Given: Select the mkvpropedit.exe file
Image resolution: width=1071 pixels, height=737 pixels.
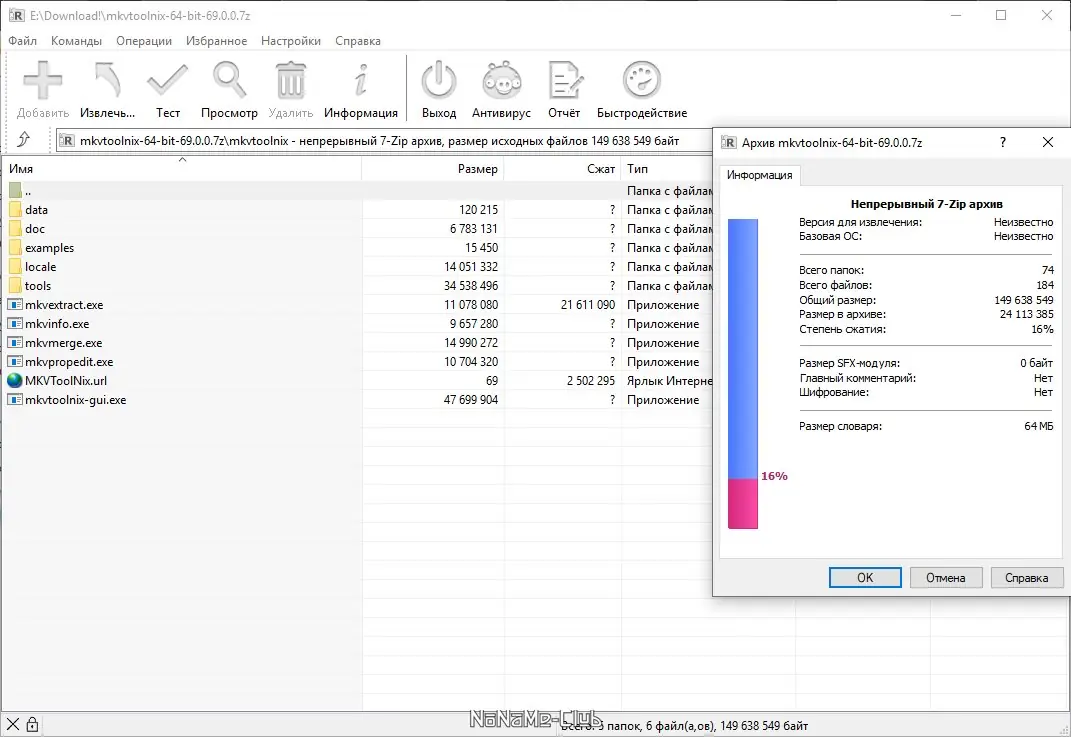Looking at the screenshot, I should click(x=69, y=362).
